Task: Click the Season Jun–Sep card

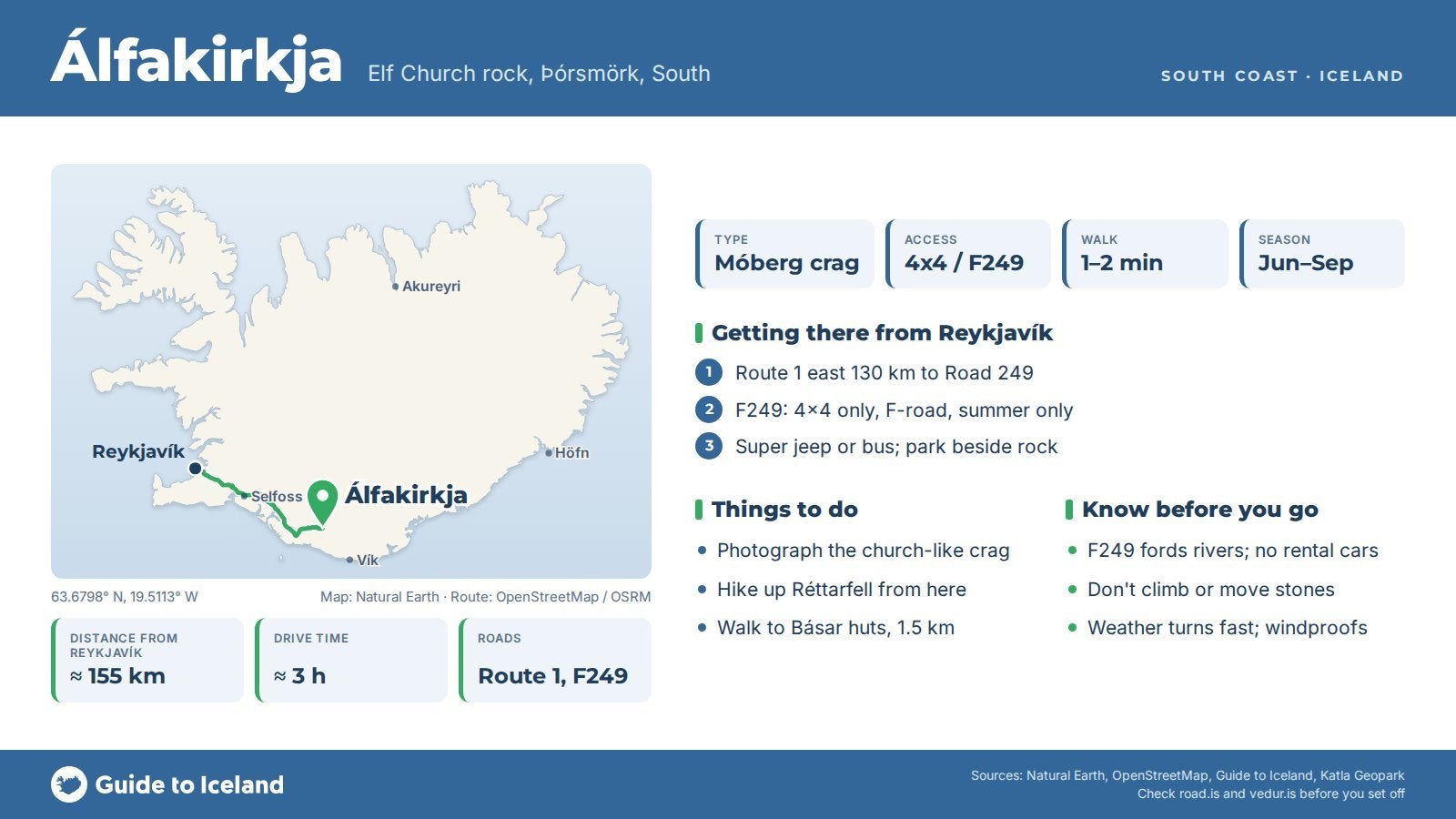Action: tap(1322, 254)
